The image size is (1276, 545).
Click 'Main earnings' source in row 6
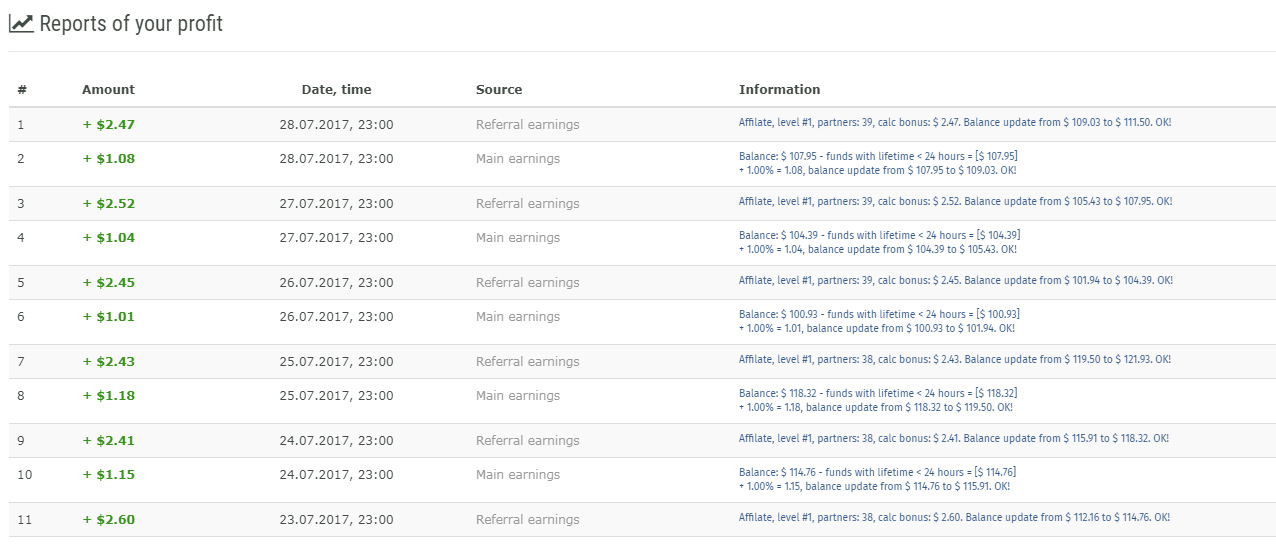pyautogui.click(x=518, y=317)
